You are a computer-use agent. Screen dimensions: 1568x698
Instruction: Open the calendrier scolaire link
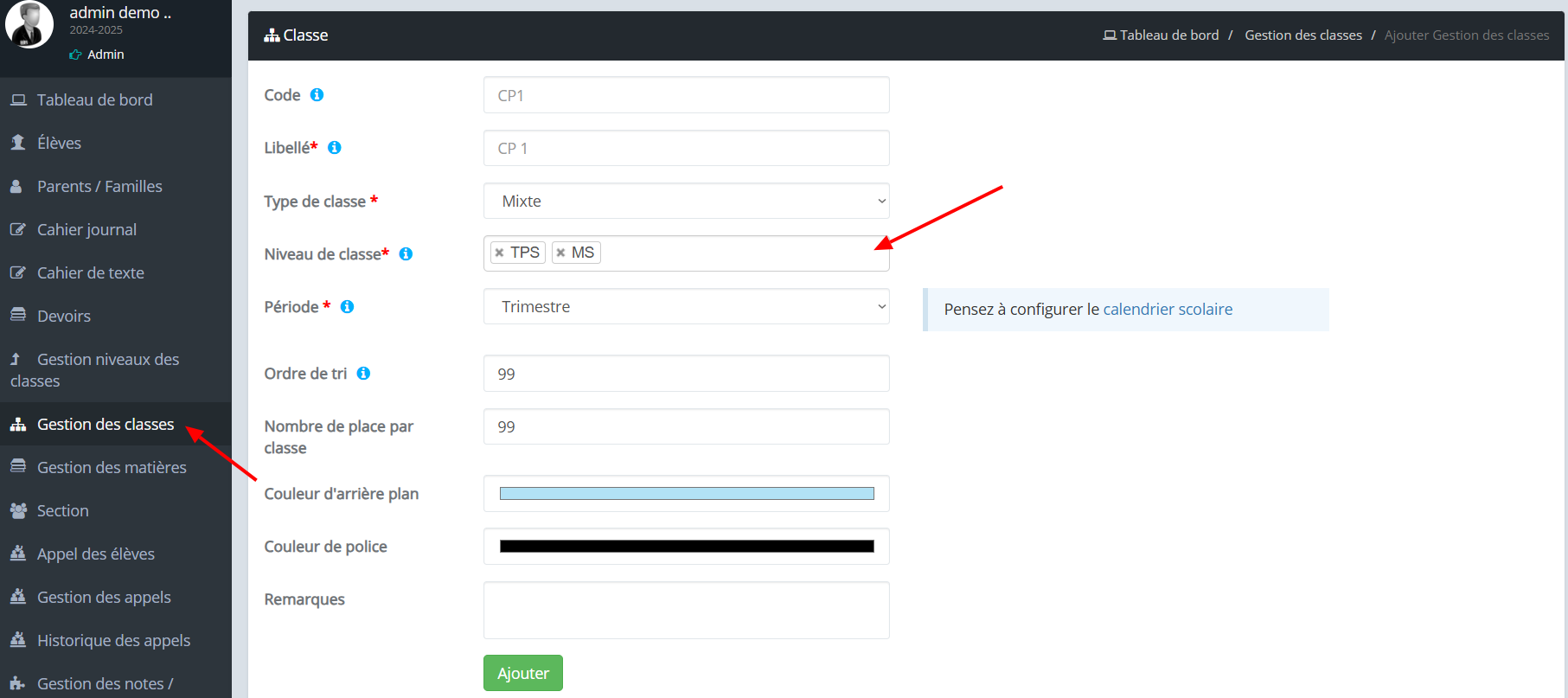coord(1168,310)
